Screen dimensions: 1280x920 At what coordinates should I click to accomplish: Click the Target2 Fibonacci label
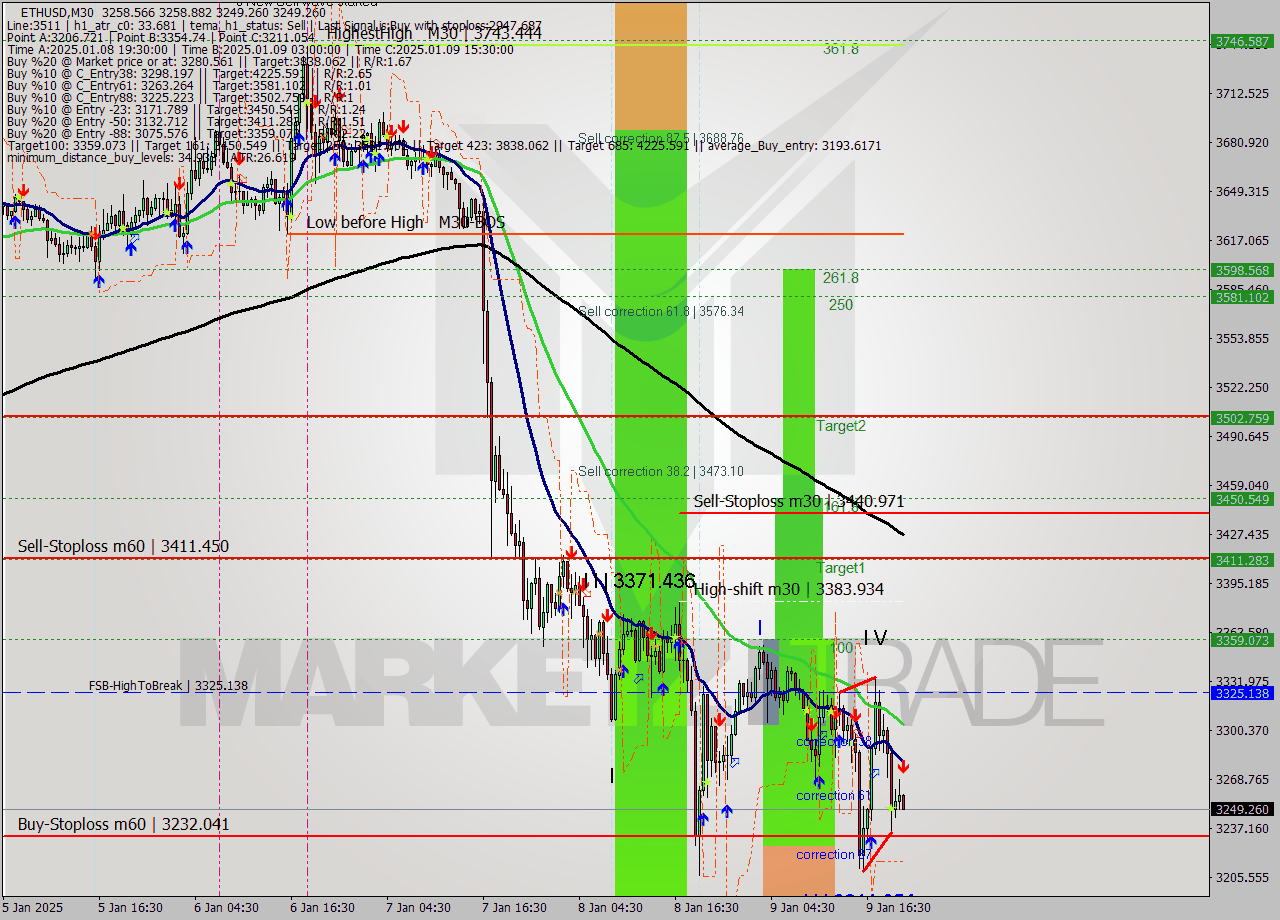point(841,426)
